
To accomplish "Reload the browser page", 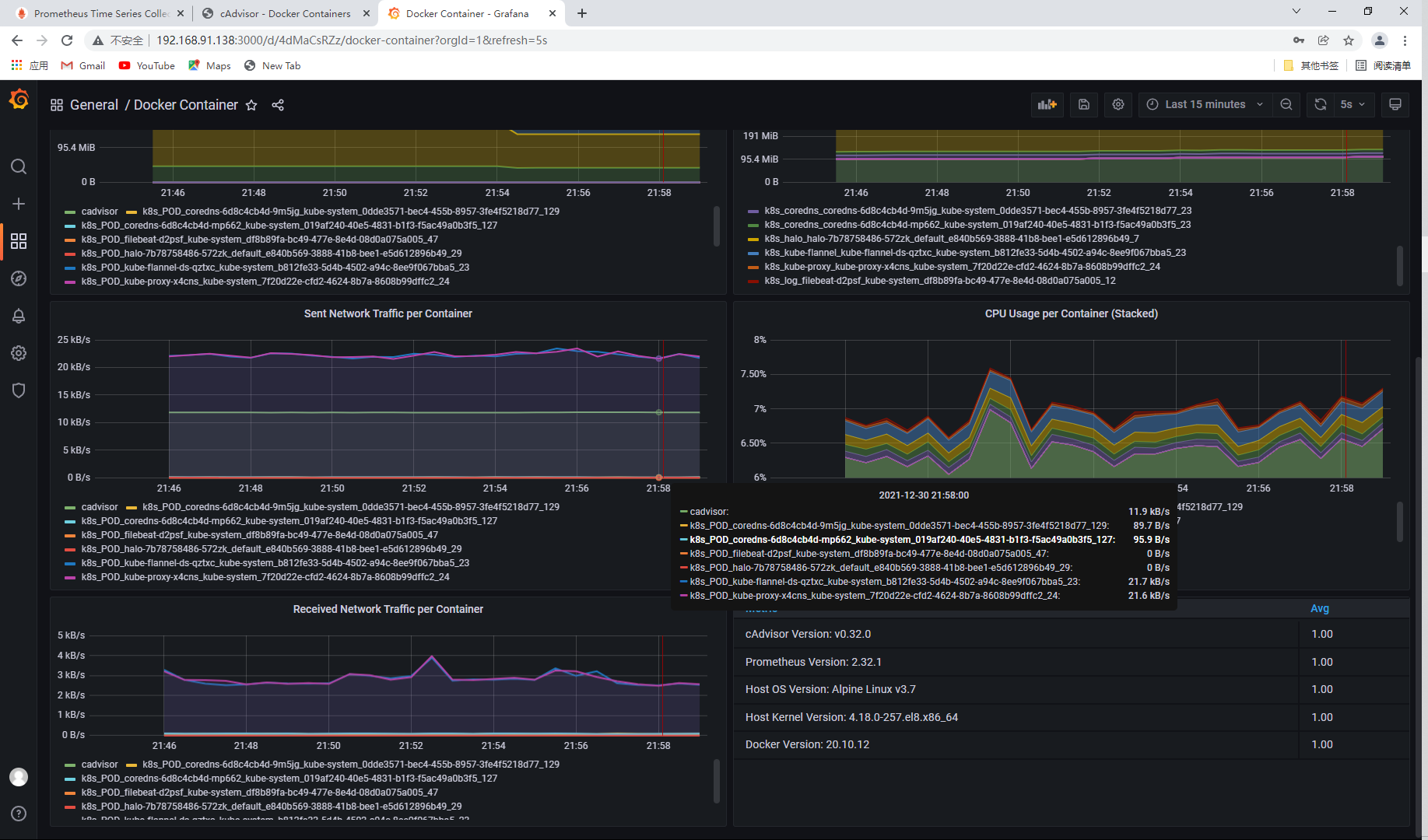I will click(67, 40).
